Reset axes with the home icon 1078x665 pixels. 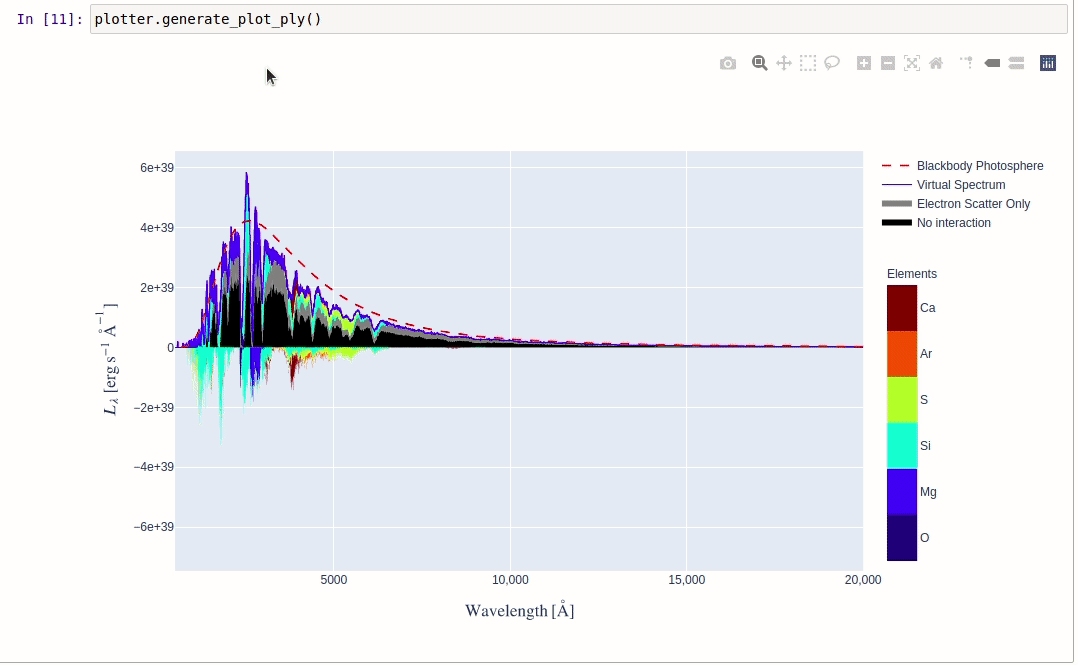tap(935, 62)
